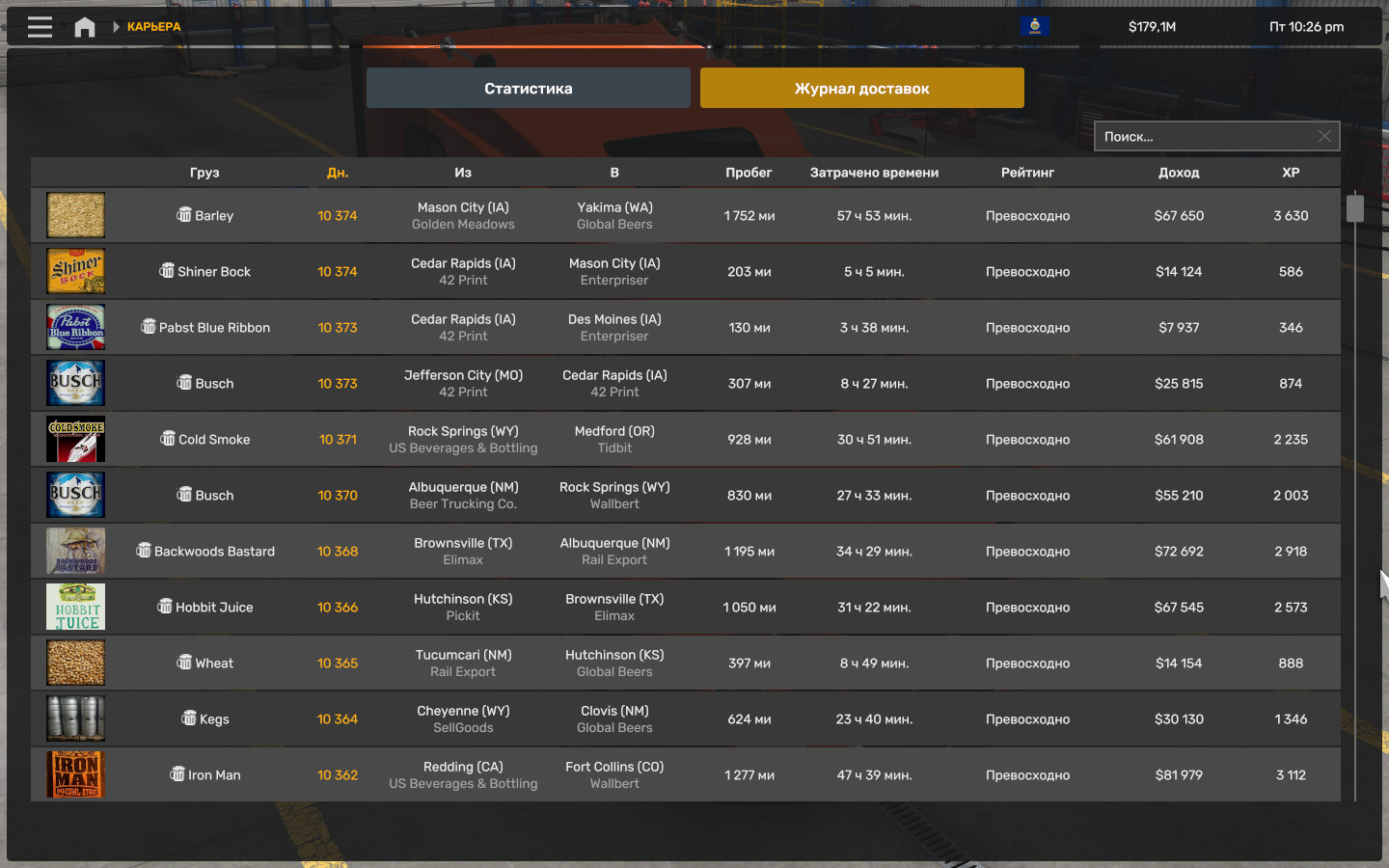Click the $81 979 income value
This screenshot has width=1389, height=868.
(1179, 774)
